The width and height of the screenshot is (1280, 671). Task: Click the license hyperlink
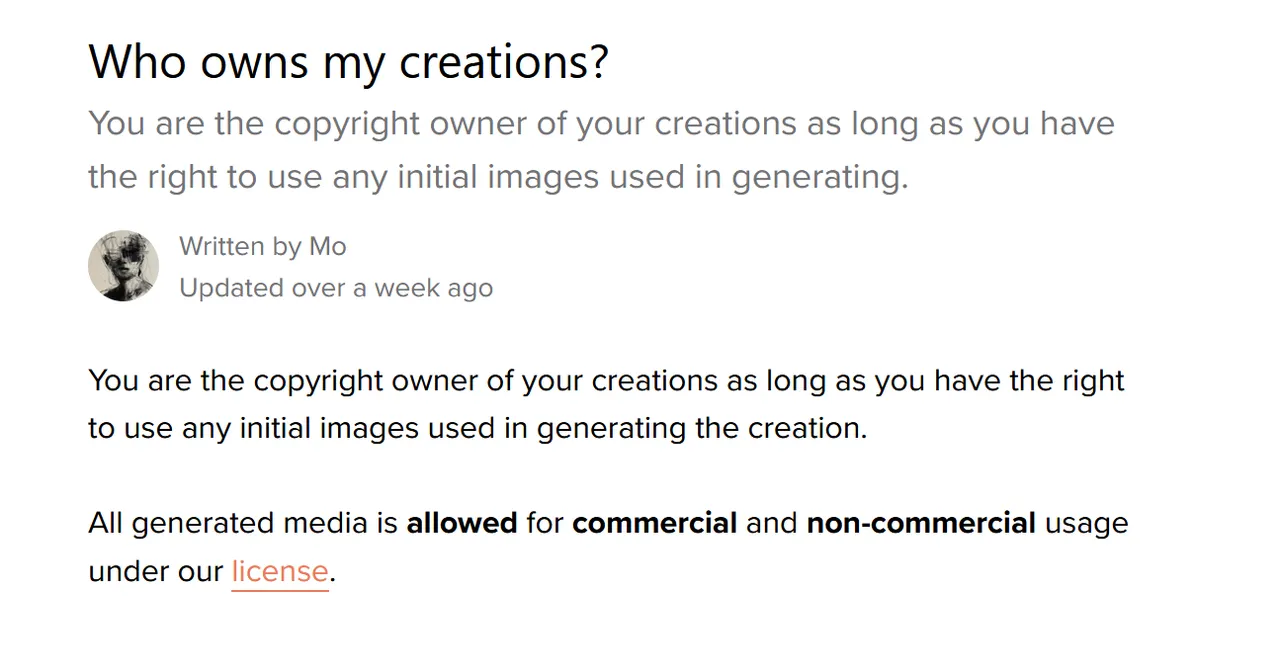click(279, 571)
